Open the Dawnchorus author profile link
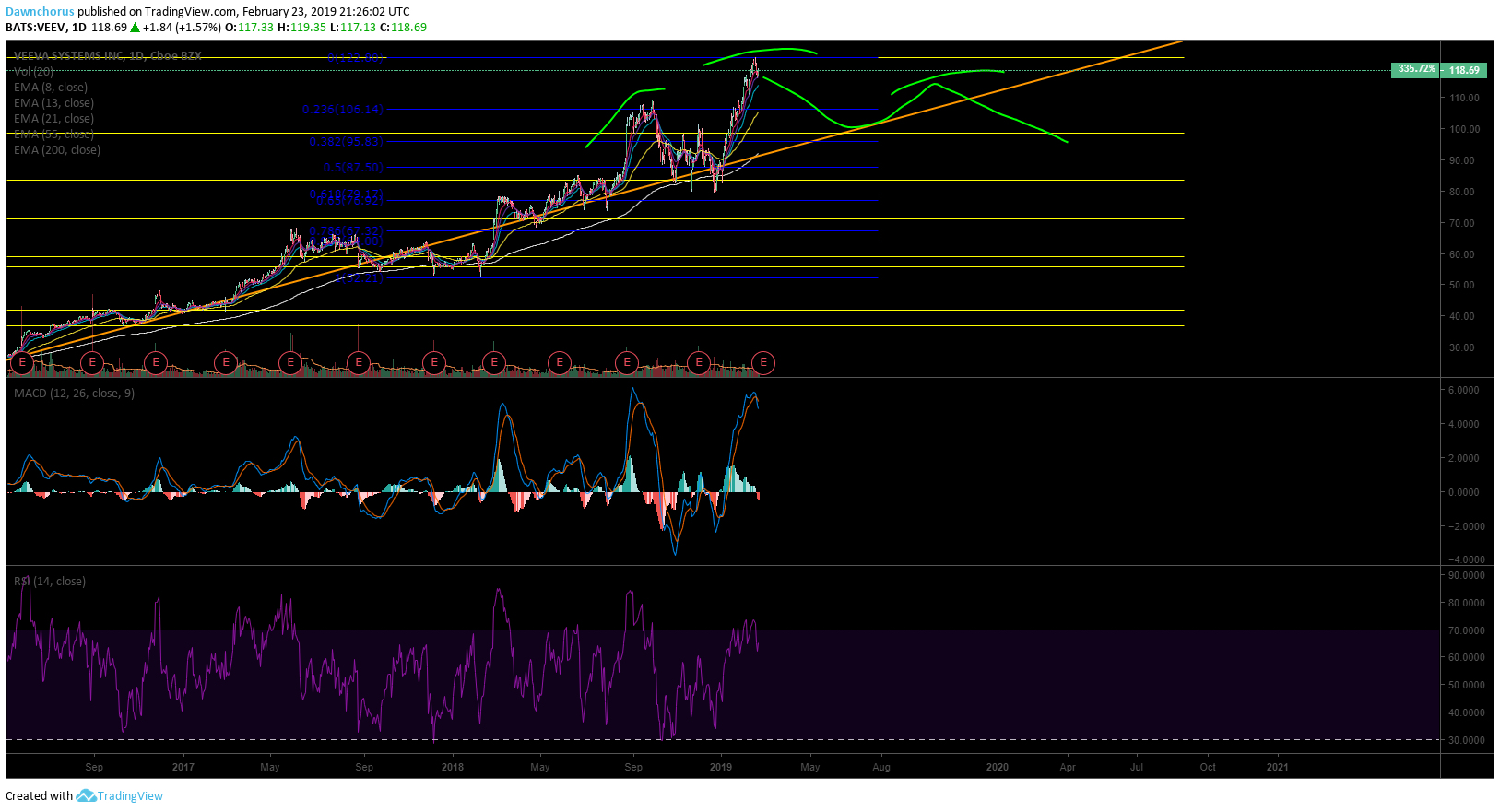 (40, 12)
